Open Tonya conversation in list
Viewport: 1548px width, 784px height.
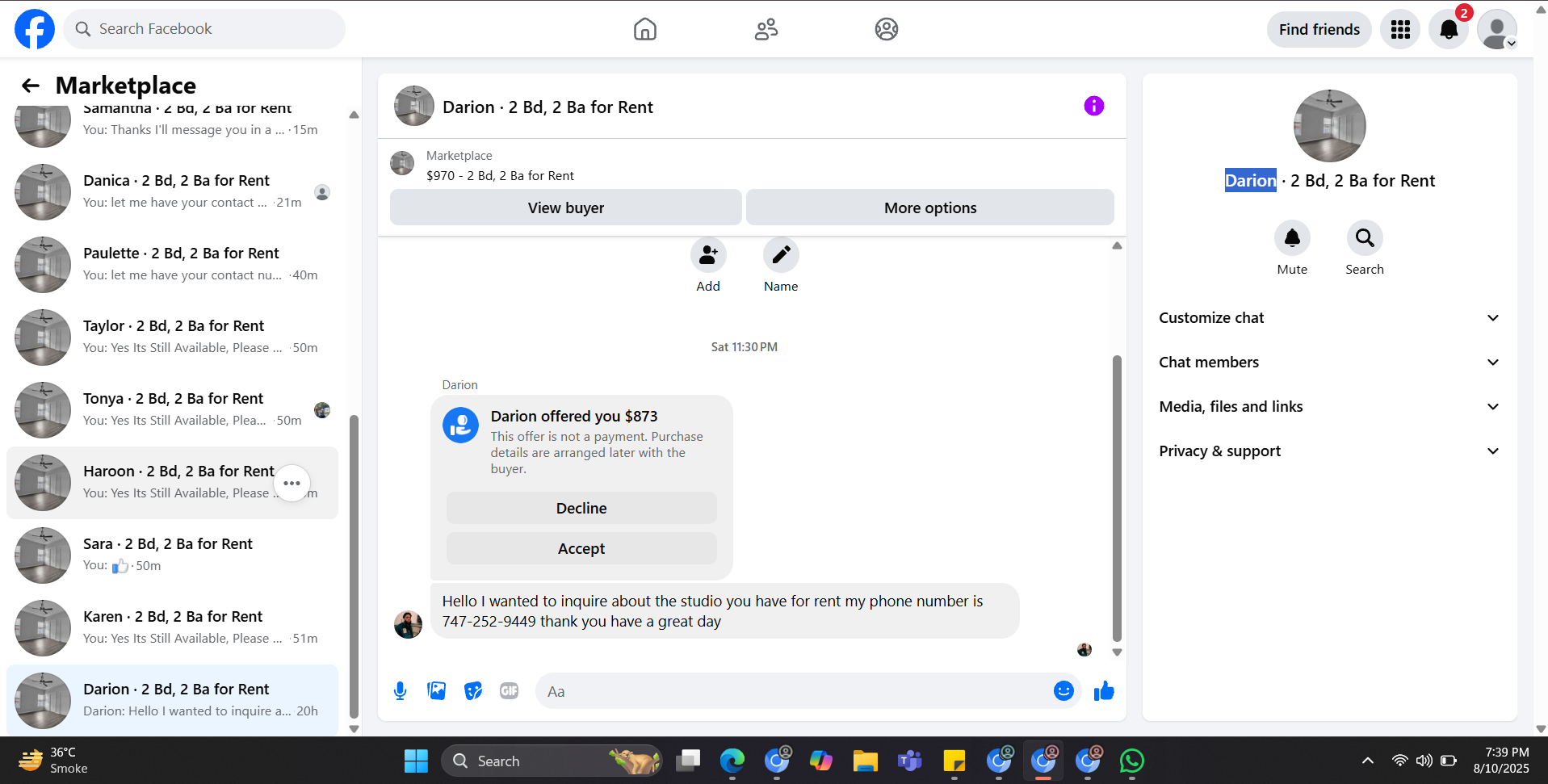[172, 410]
